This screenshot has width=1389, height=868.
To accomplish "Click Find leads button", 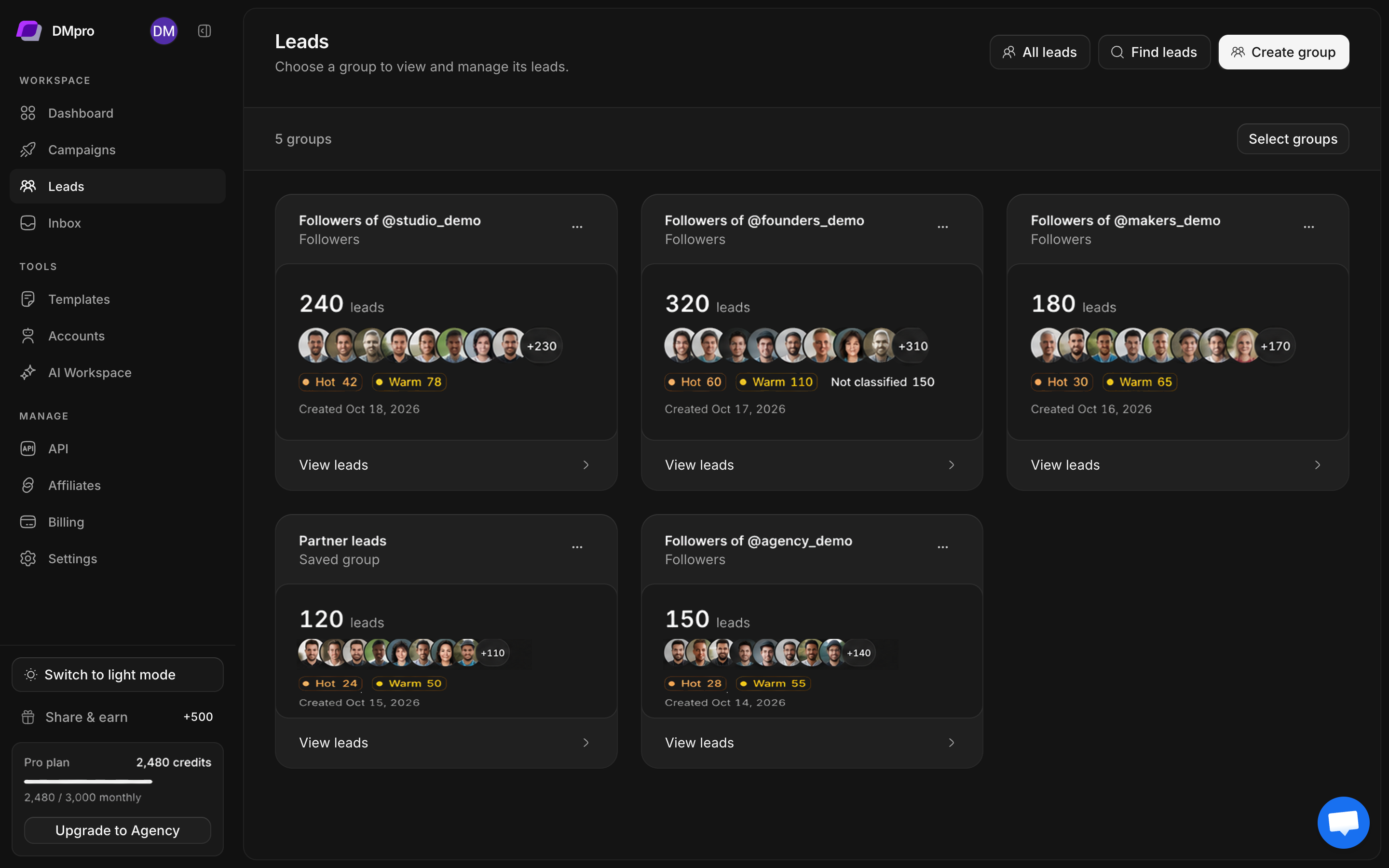I will [1154, 52].
